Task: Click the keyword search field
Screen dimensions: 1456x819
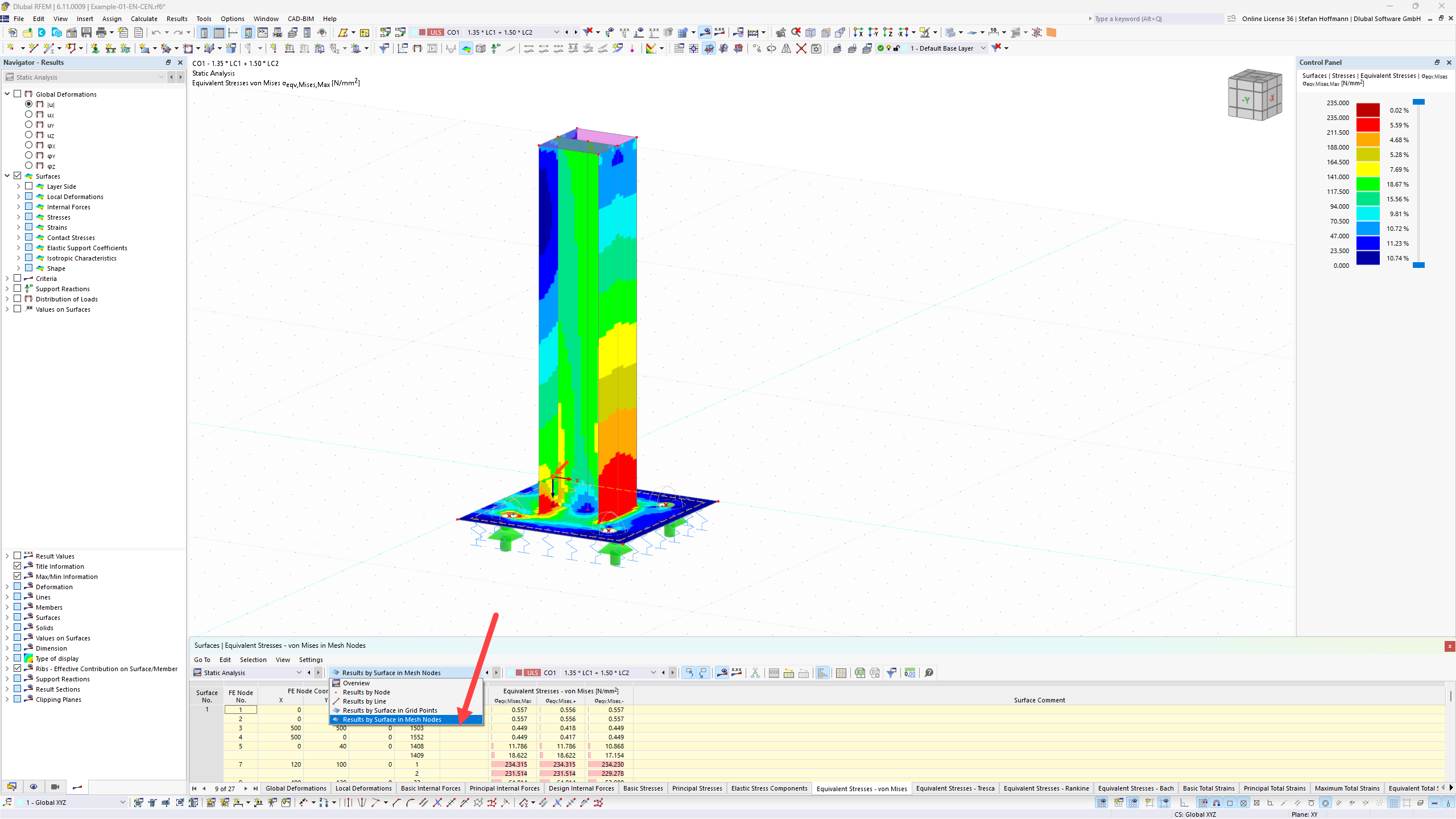Action: click(x=1157, y=18)
